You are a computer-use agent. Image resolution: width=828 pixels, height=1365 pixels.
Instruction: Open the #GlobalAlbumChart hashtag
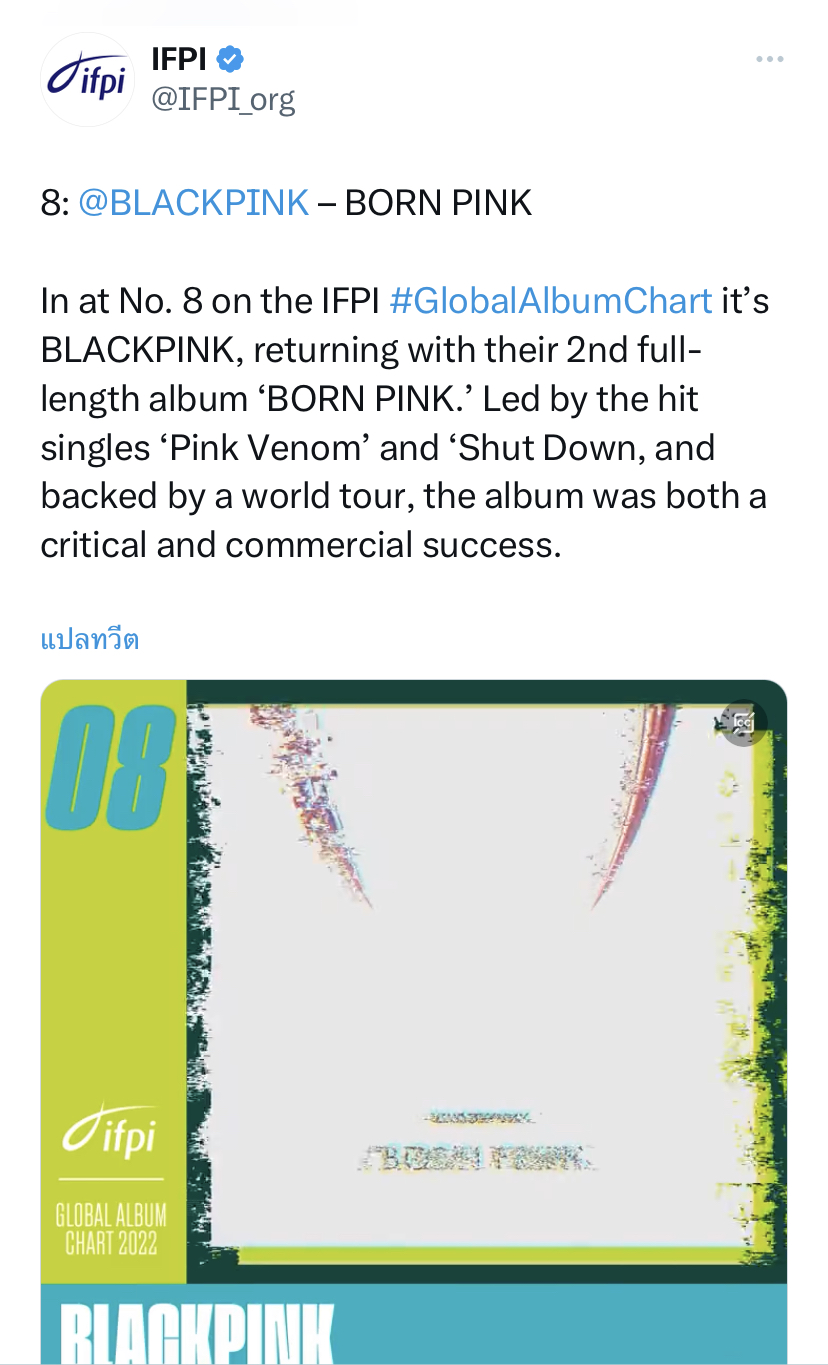click(x=550, y=300)
